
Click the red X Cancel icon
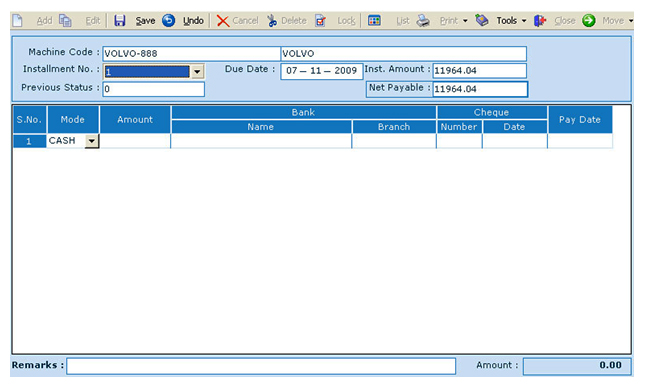click(x=223, y=21)
